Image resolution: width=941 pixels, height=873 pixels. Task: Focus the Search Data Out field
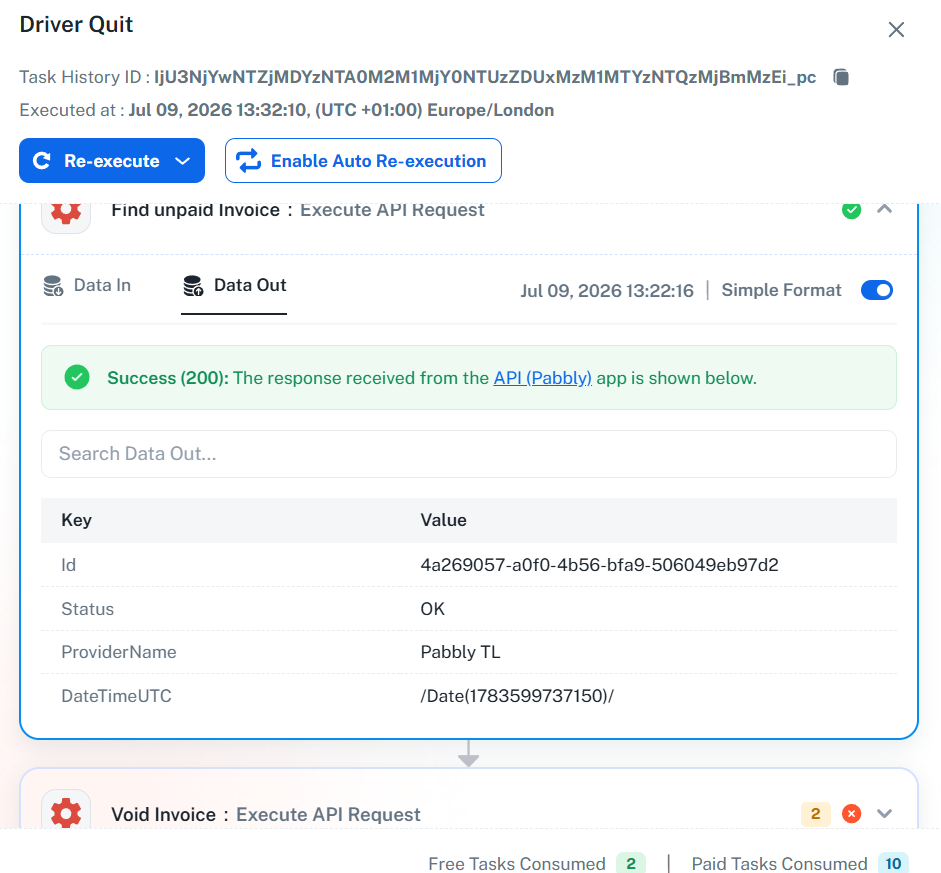(x=469, y=454)
